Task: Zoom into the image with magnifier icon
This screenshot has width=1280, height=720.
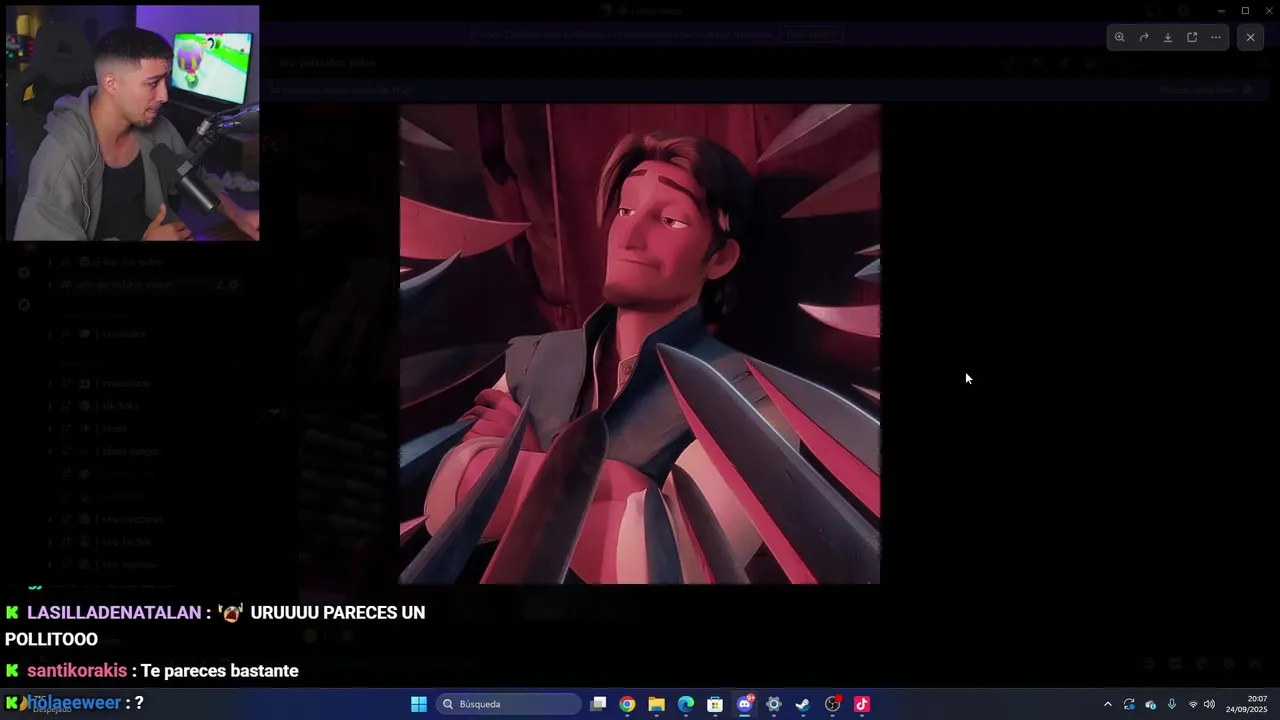Action: click(x=1119, y=37)
